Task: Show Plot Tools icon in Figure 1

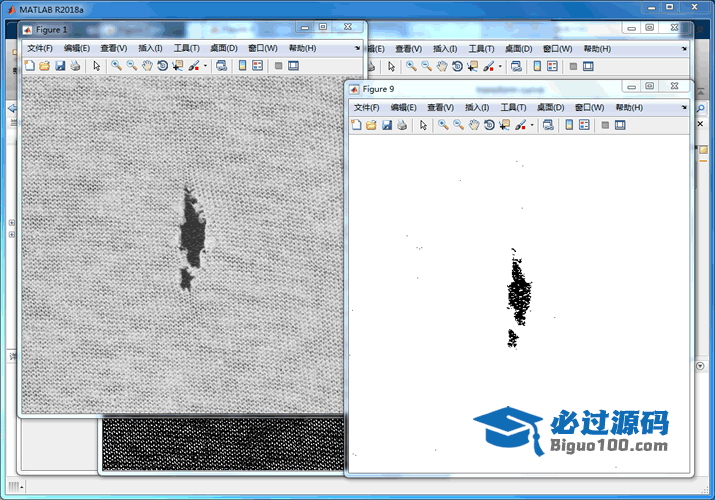Action: 294,66
